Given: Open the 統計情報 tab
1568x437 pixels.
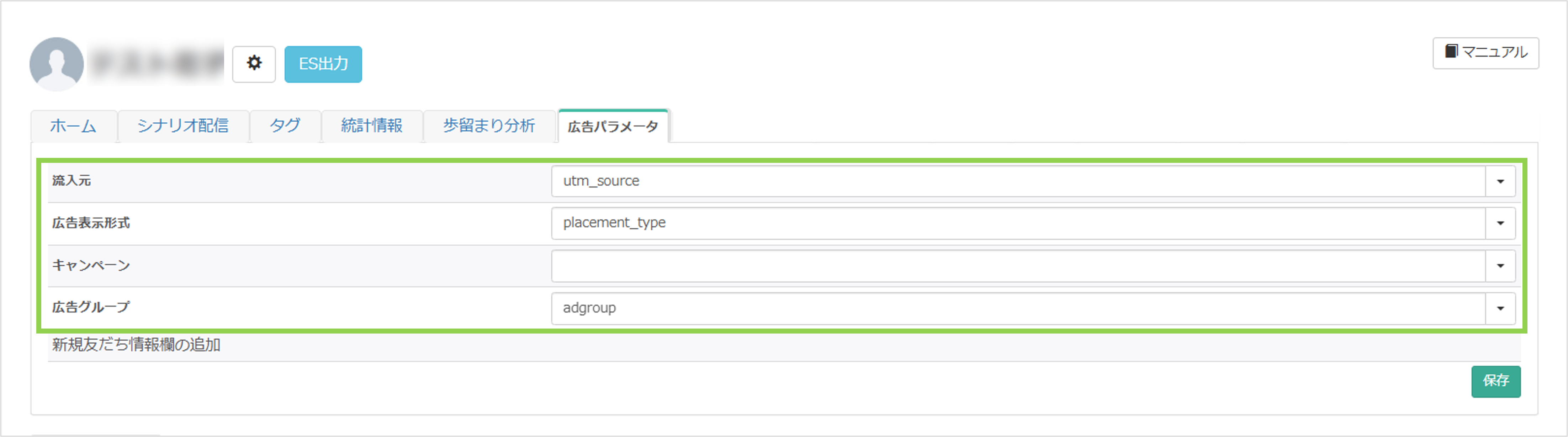Looking at the screenshot, I should [x=371, y=126].
